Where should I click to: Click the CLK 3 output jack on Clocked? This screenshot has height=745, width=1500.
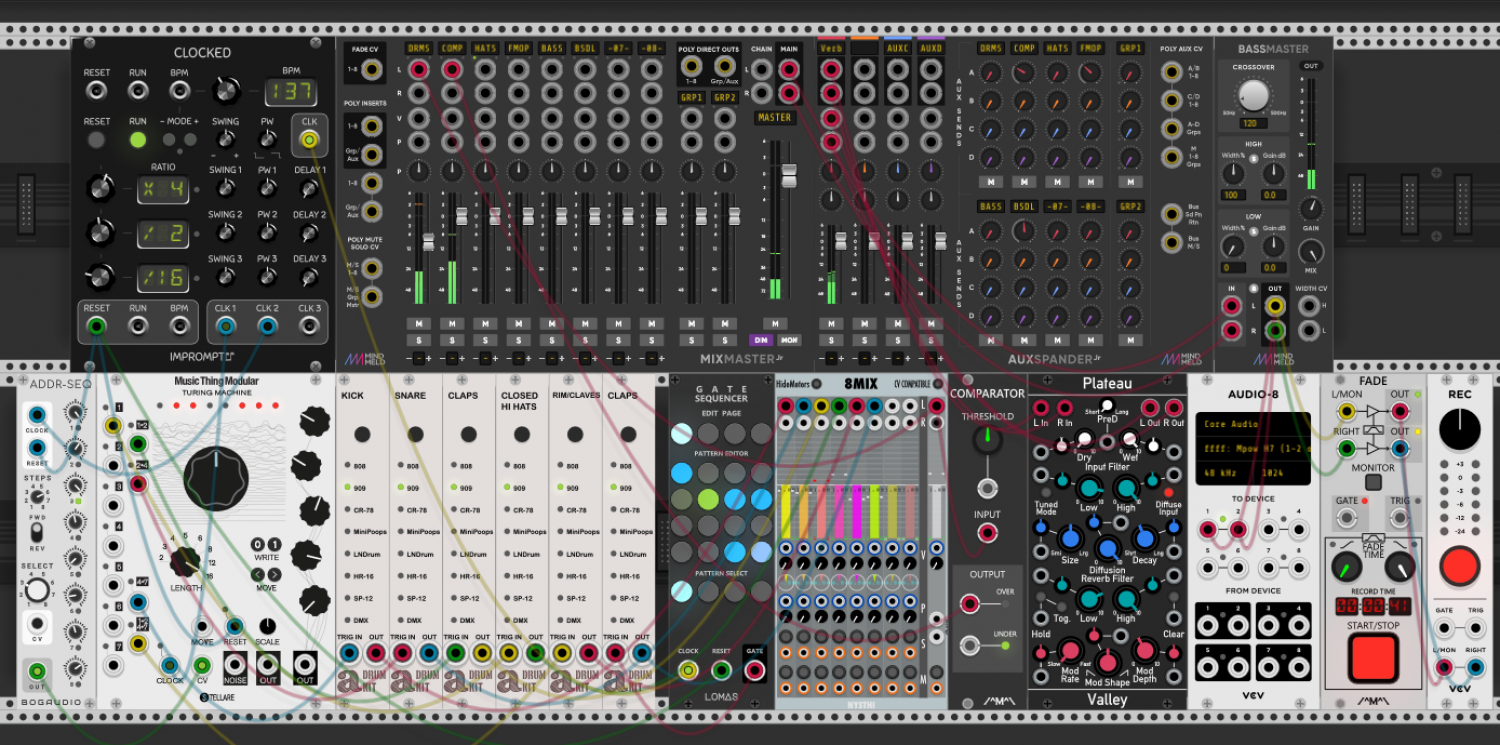tap(309, 326)
